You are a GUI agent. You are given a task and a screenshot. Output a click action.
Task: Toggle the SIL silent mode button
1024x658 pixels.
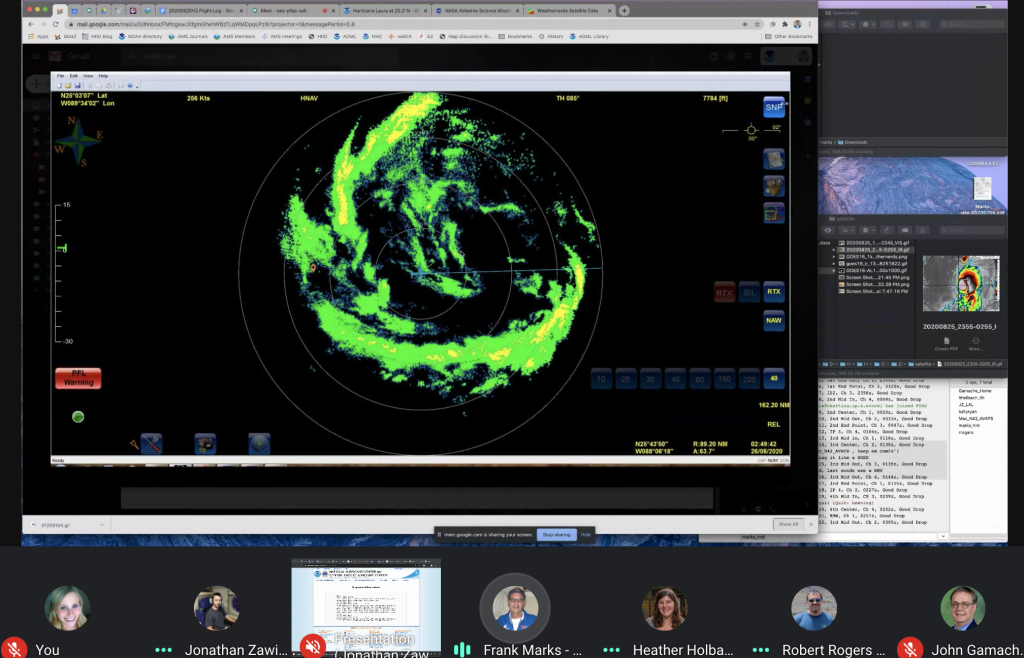(749, 292)
